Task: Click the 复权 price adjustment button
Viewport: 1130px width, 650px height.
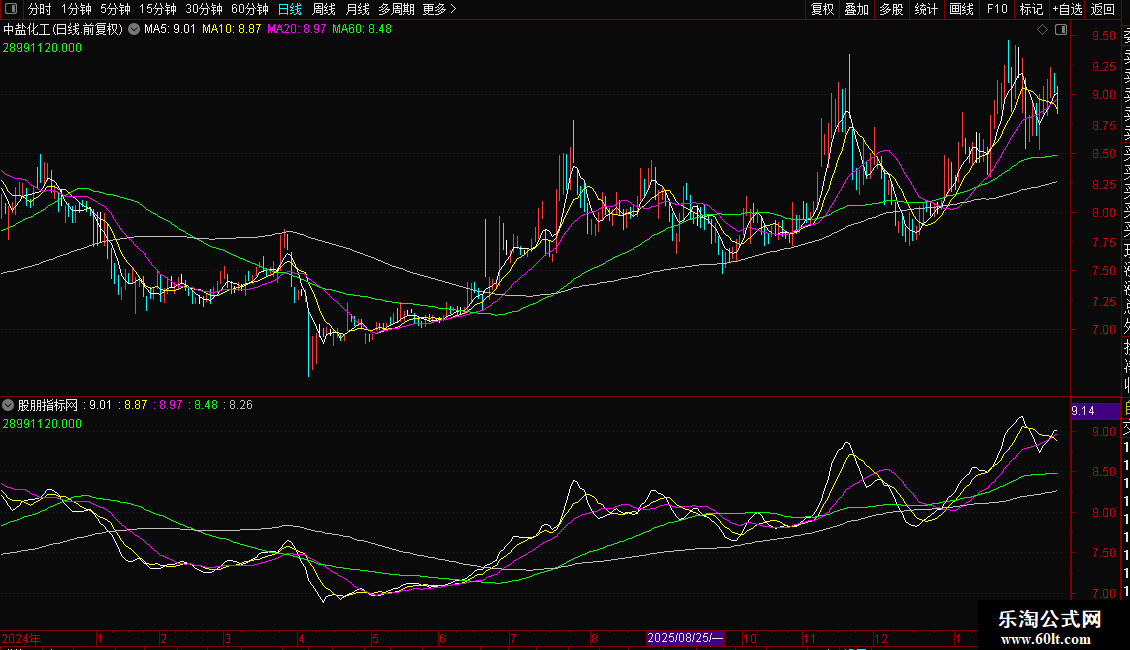Action: (822, 9)
